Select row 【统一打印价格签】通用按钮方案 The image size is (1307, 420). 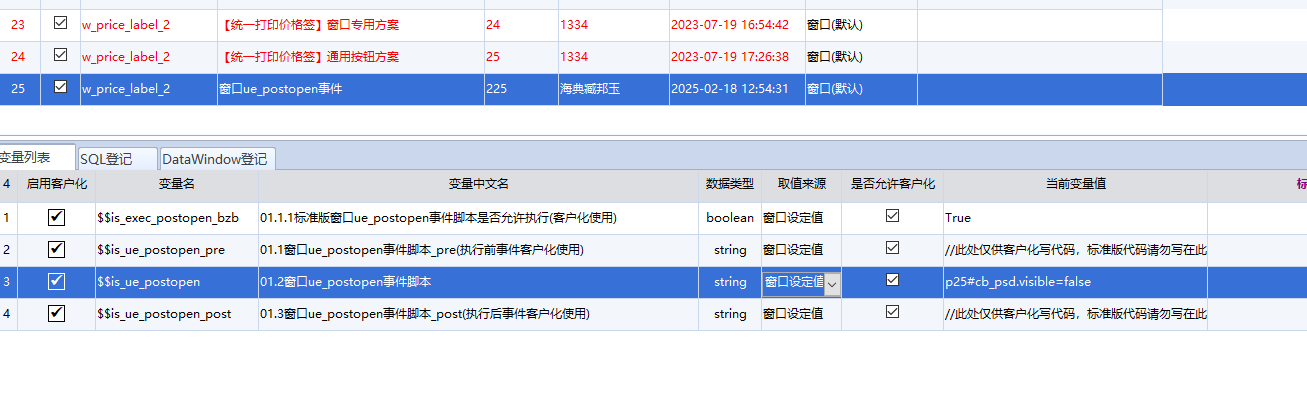350,57
